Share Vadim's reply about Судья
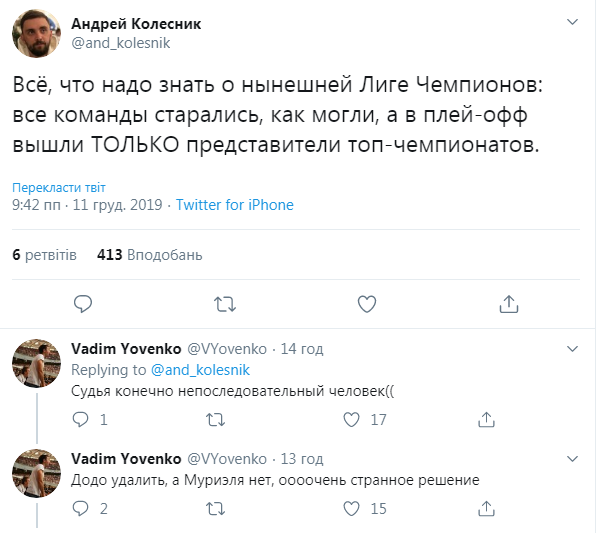The width and height of the screenshot is (598, 533). [486, 419]
